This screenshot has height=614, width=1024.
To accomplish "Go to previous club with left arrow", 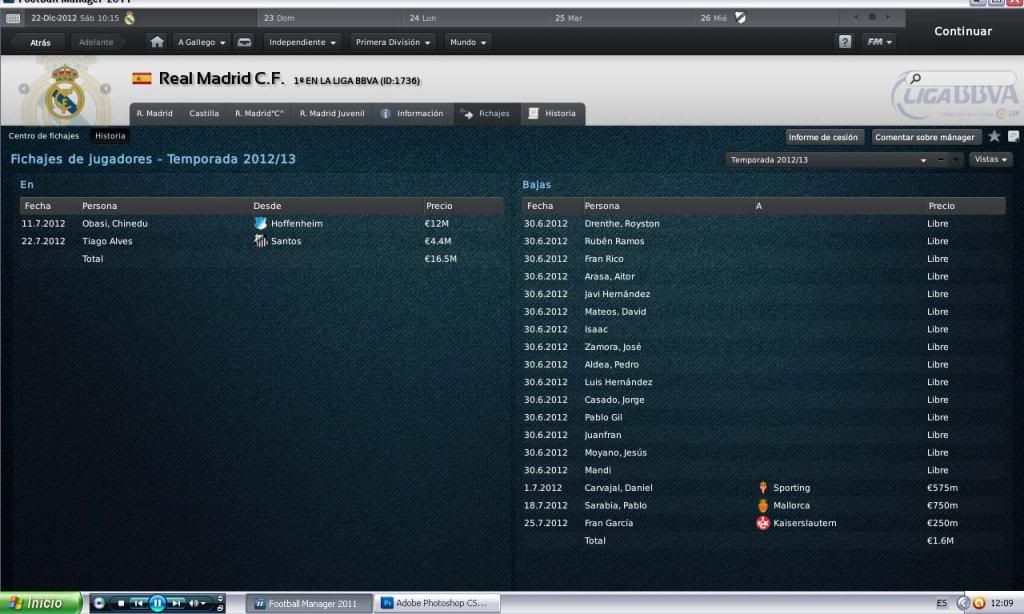I will 24,89.
